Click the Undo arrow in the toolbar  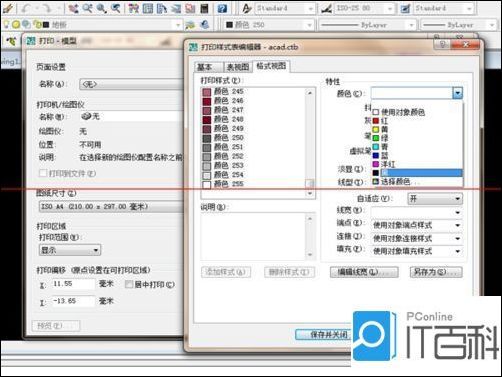(x=26, y=8)
